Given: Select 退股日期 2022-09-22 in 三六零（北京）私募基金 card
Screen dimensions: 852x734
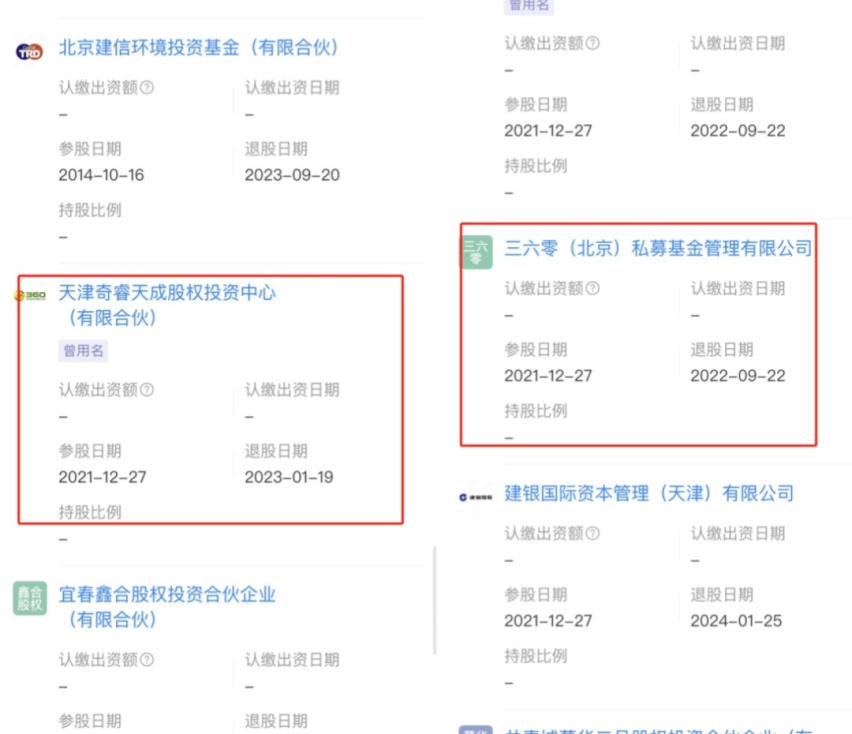Looking at the screenshot, I should (x=737, y=376).
